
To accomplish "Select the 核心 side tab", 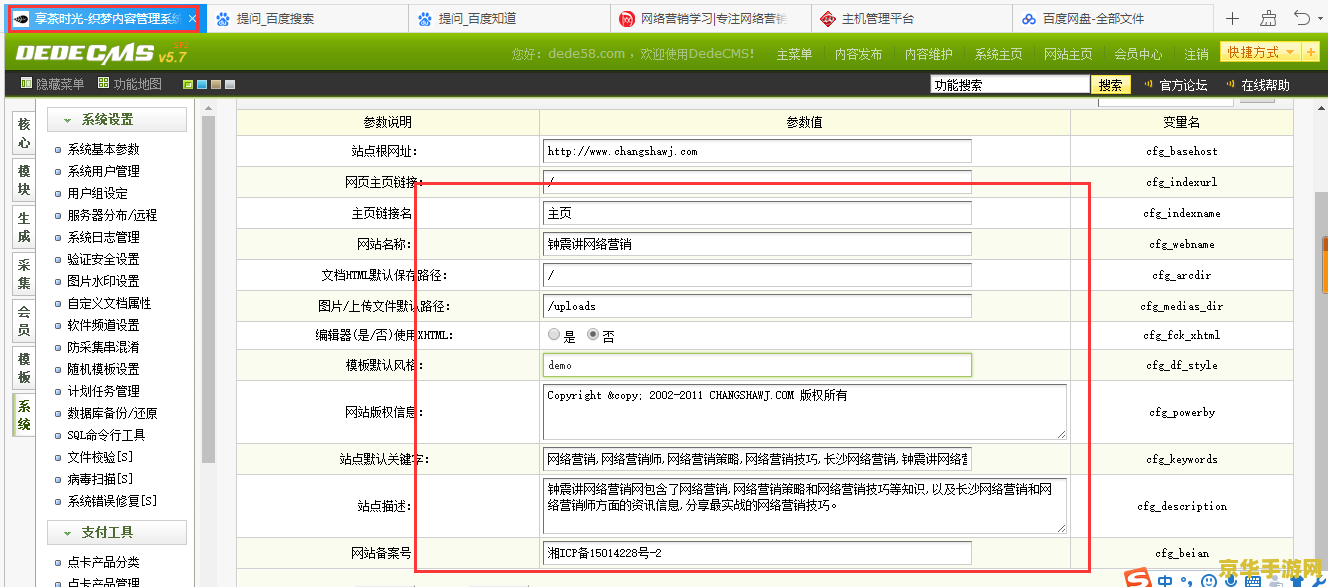I will (x=24, y=134).
